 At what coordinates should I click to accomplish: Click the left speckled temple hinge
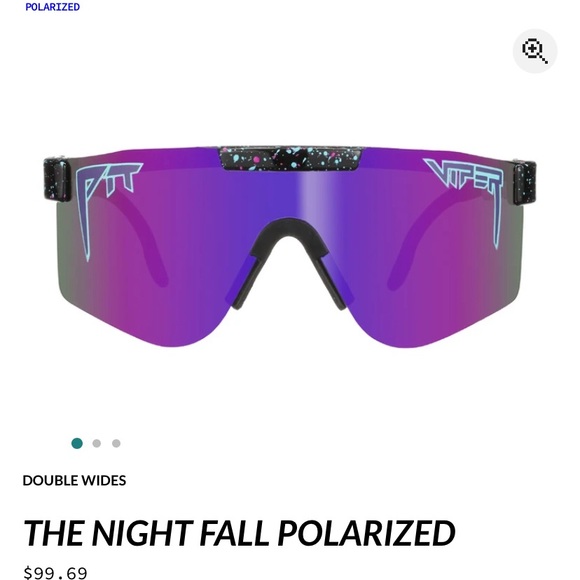pyautogui.click(x=57, y=179)
